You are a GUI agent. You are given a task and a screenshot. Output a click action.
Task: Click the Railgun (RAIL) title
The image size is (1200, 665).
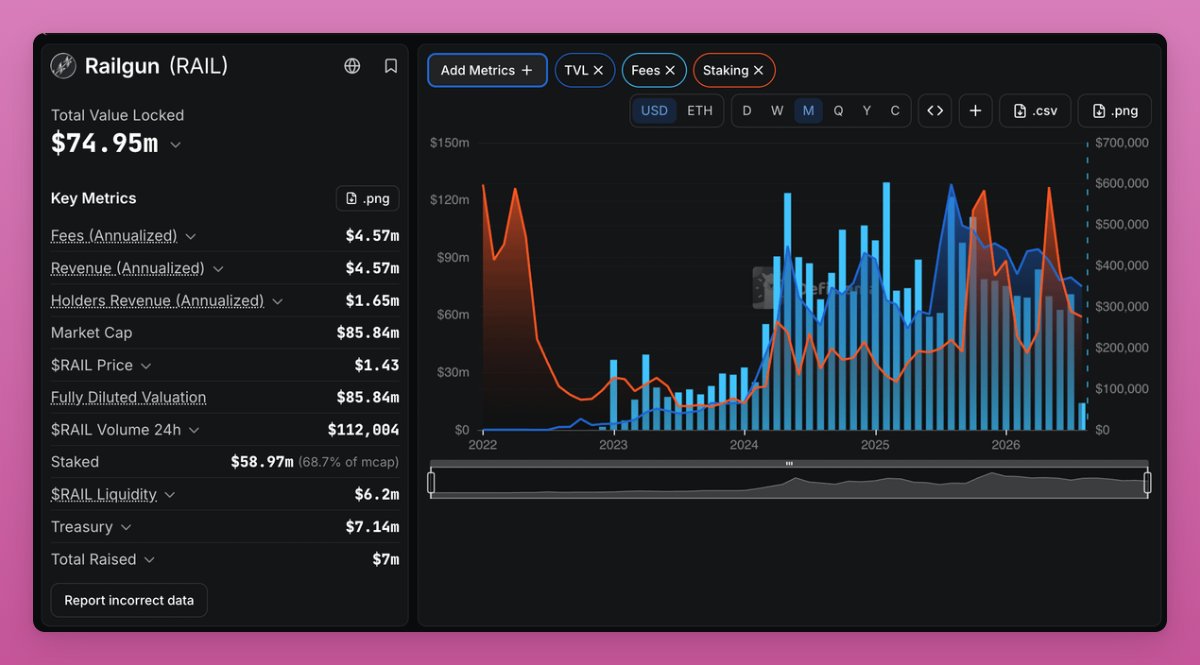pos(156,66)
